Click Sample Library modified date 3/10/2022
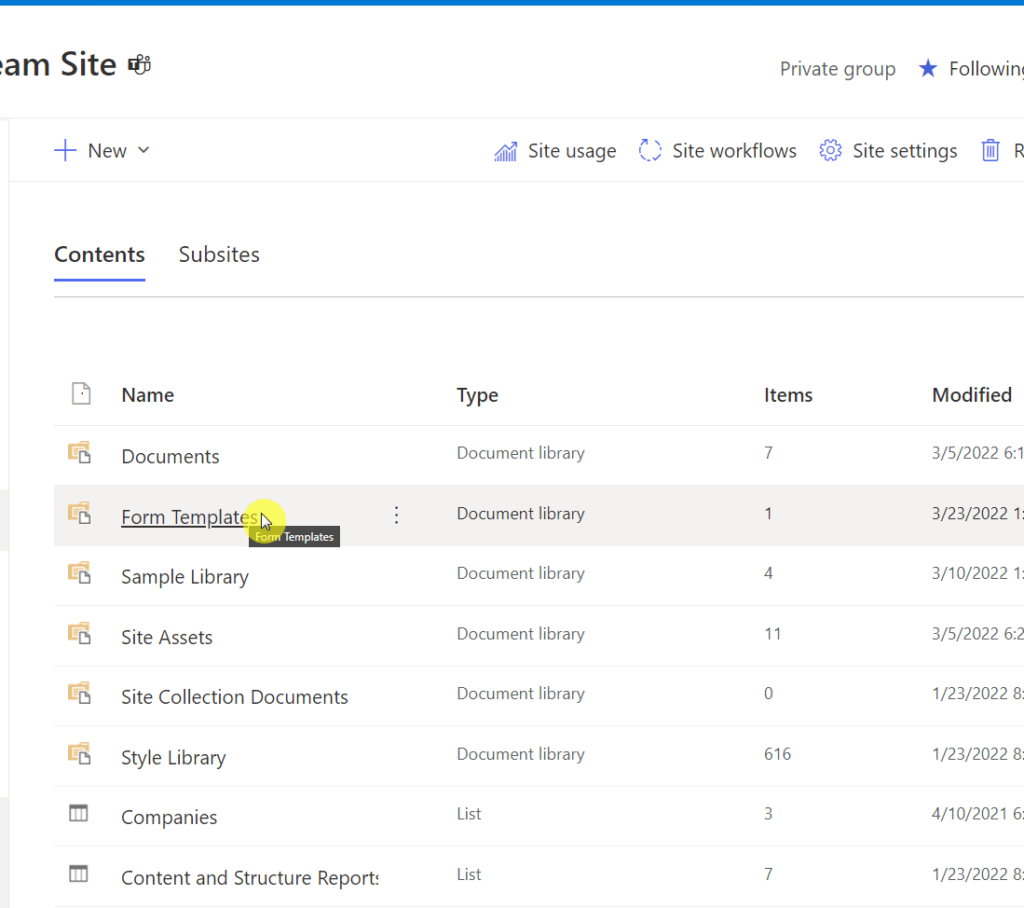Screen dimensions: 1024x908 click(x=978, y=574)
